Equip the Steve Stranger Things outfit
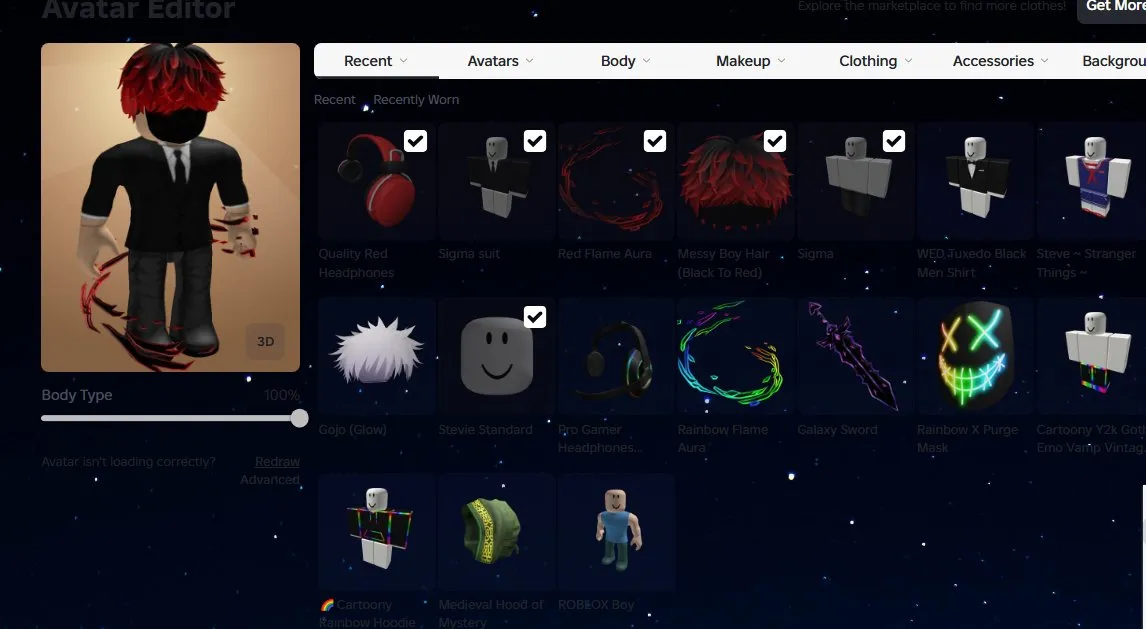The width and height of the screenshot is (1146, 629). point(1091,181)
